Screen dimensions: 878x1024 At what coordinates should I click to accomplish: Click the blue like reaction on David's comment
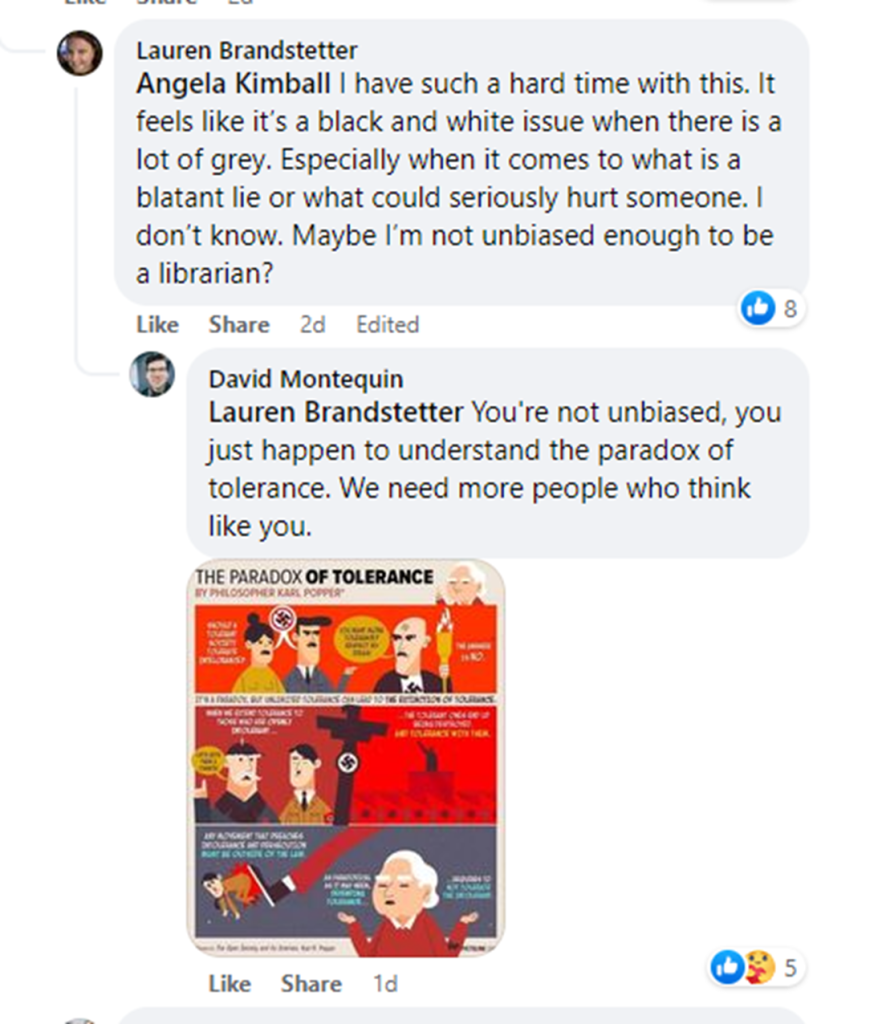coord(727,967)
